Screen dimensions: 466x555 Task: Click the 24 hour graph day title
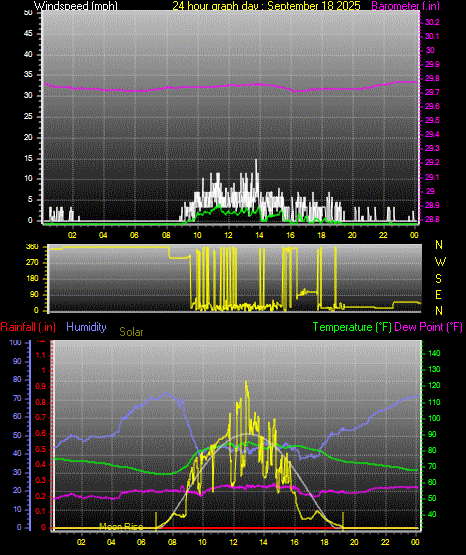tap(266, 5)
